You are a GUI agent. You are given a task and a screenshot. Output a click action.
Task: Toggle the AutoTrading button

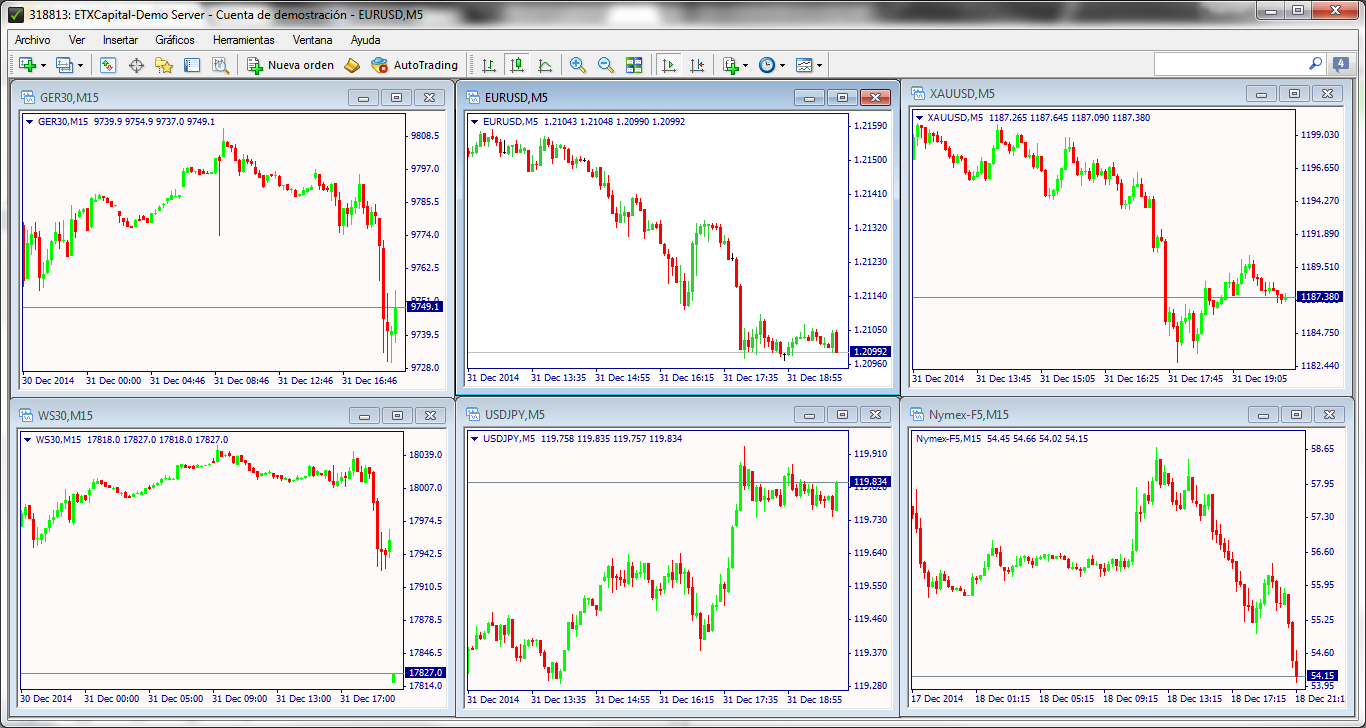tap(414, 65)
